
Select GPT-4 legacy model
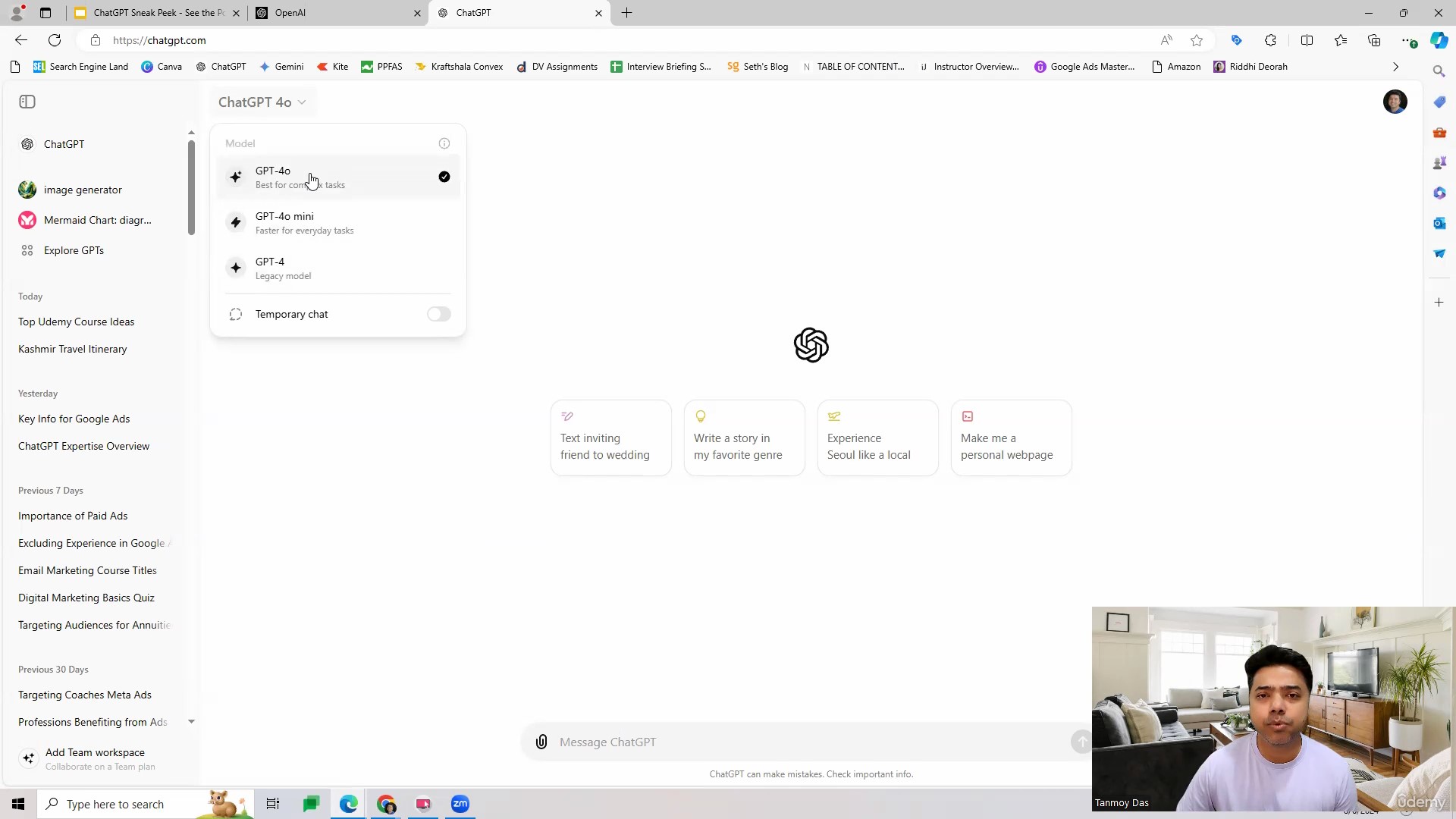pyautogui.click(x=338, y=268)
